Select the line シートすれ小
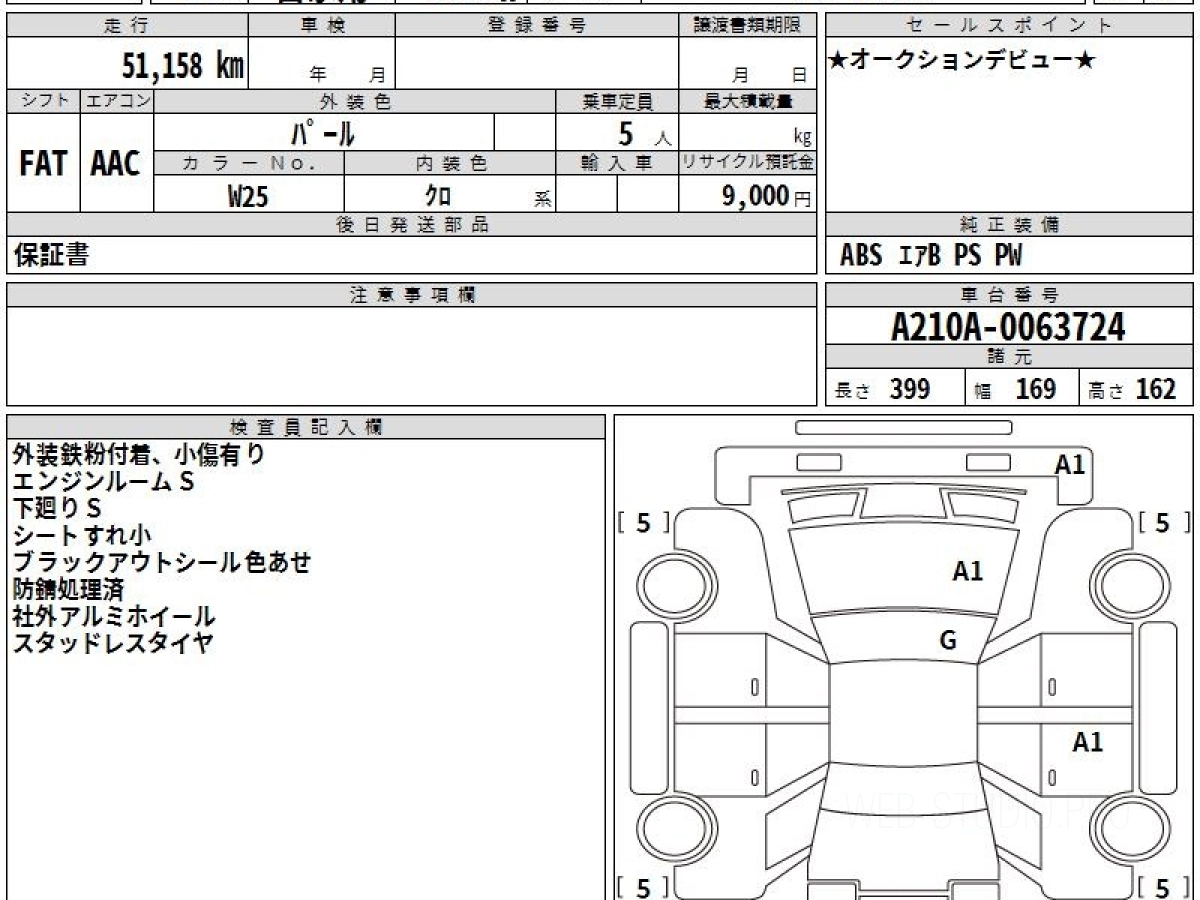The image size is (1200, 900). click(82, 536)
